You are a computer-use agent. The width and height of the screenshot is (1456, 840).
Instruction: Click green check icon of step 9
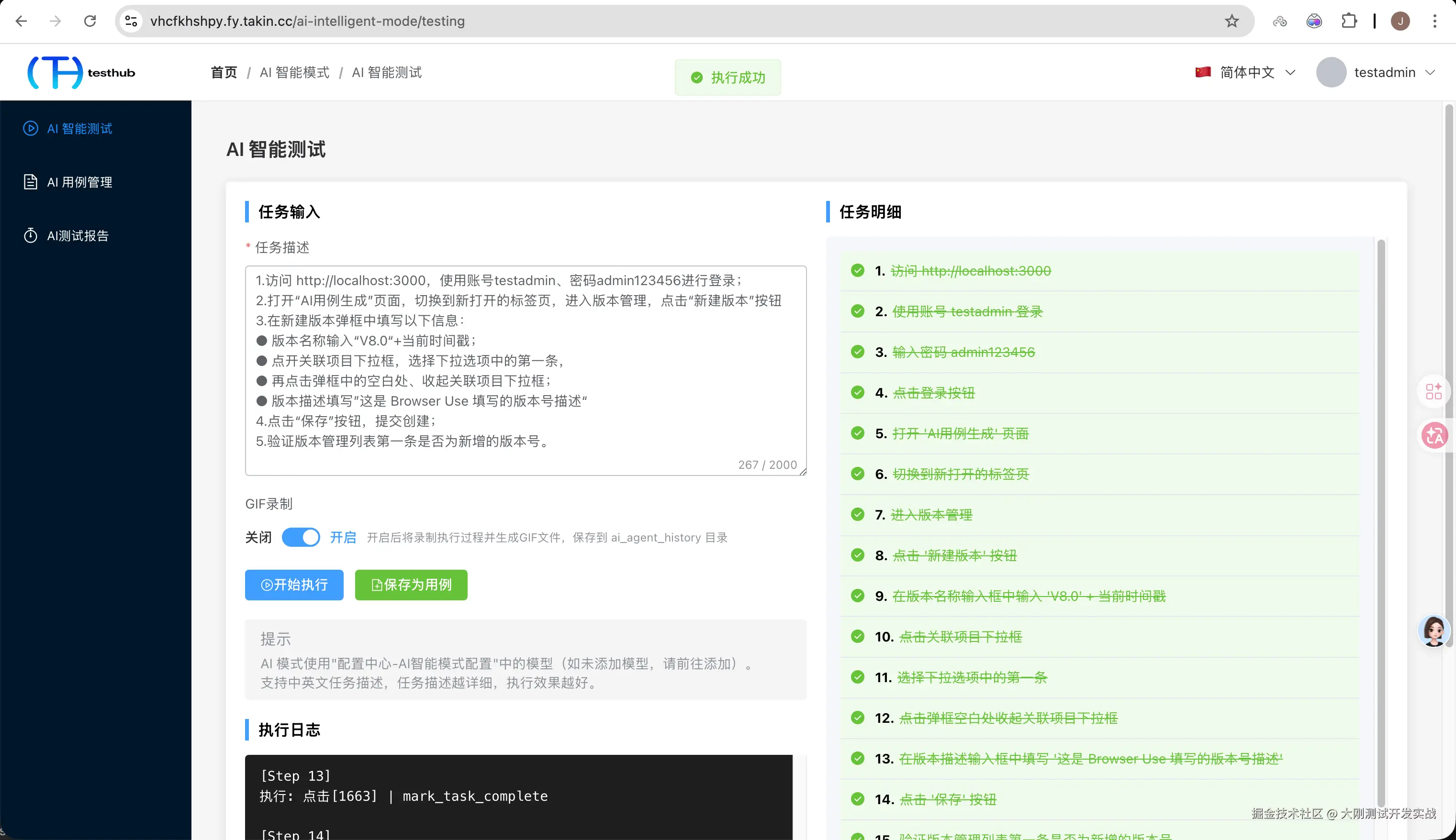(858, 596)
